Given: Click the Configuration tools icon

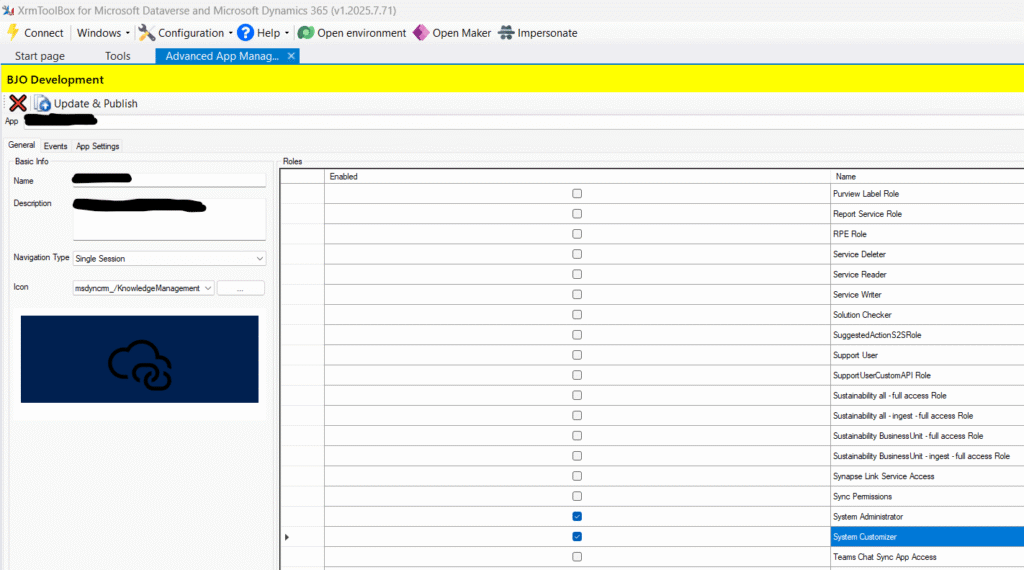Looking at the screenshot, I should click(147, 33).
